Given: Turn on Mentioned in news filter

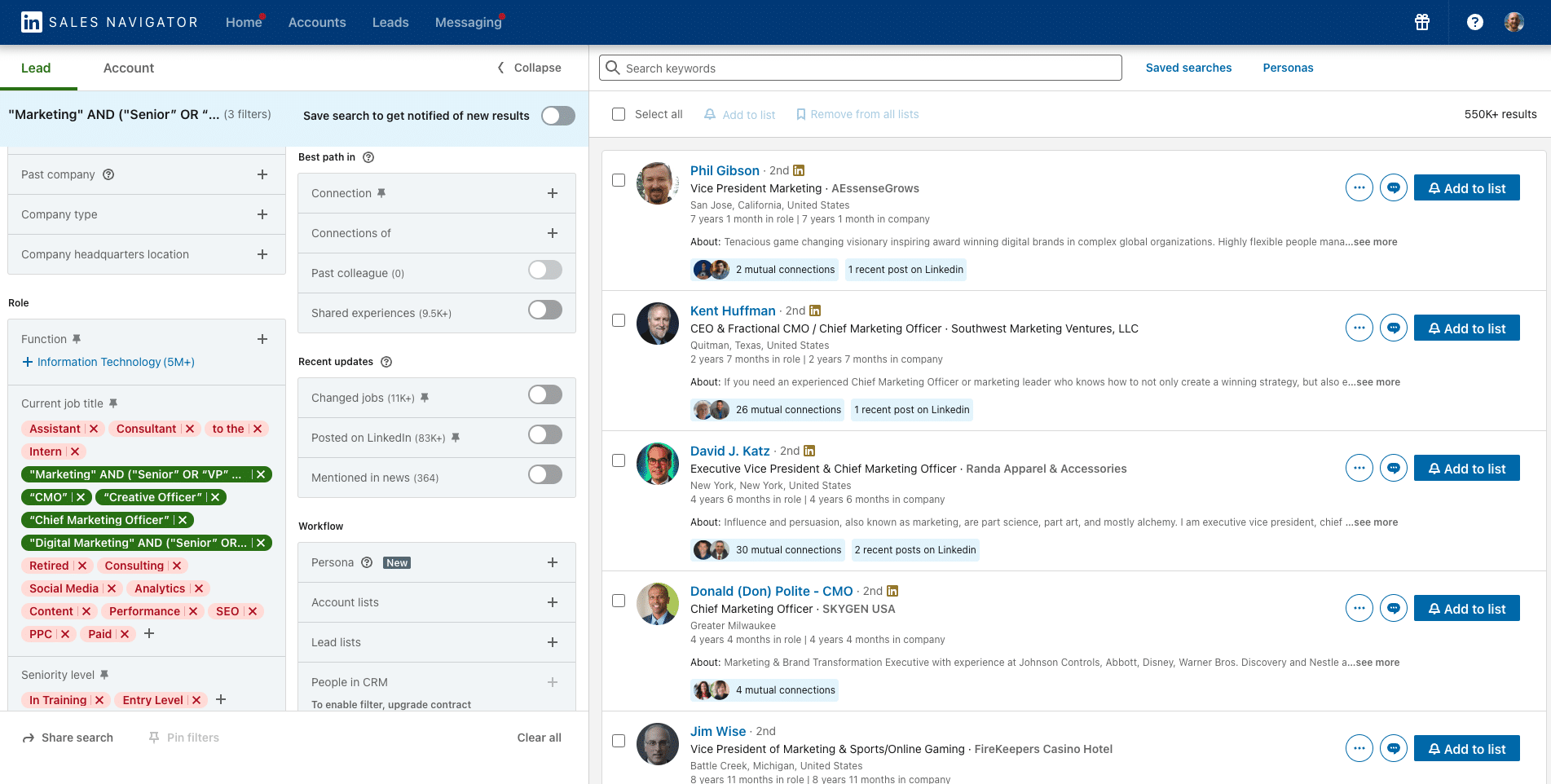Looking at the screenshot, I should (x=545, y=474).
